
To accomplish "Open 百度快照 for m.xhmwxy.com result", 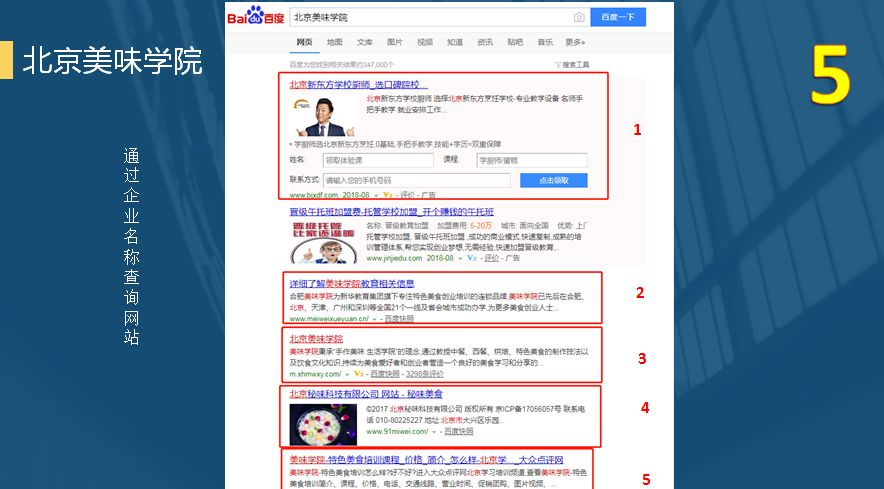I will point(385,374).
